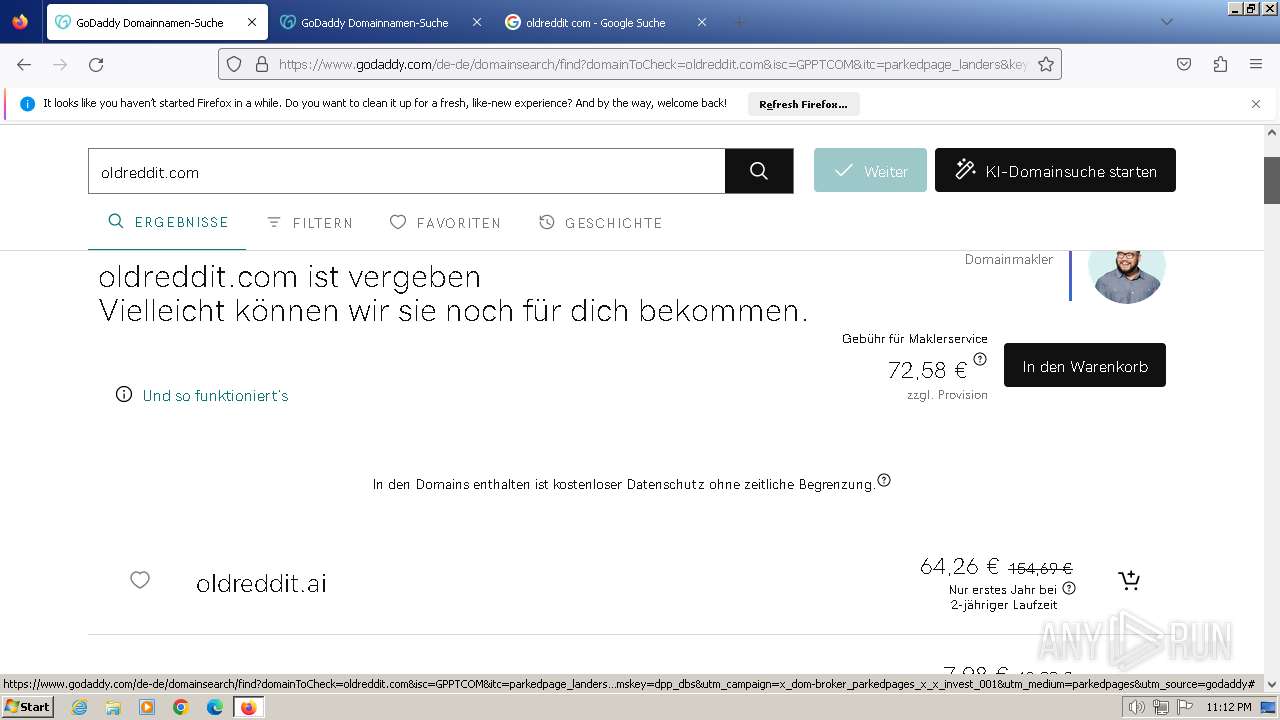Click the domain search input field
This screenshot has width=1280, height=720.
pyautogui.click(x=406, y=171)
